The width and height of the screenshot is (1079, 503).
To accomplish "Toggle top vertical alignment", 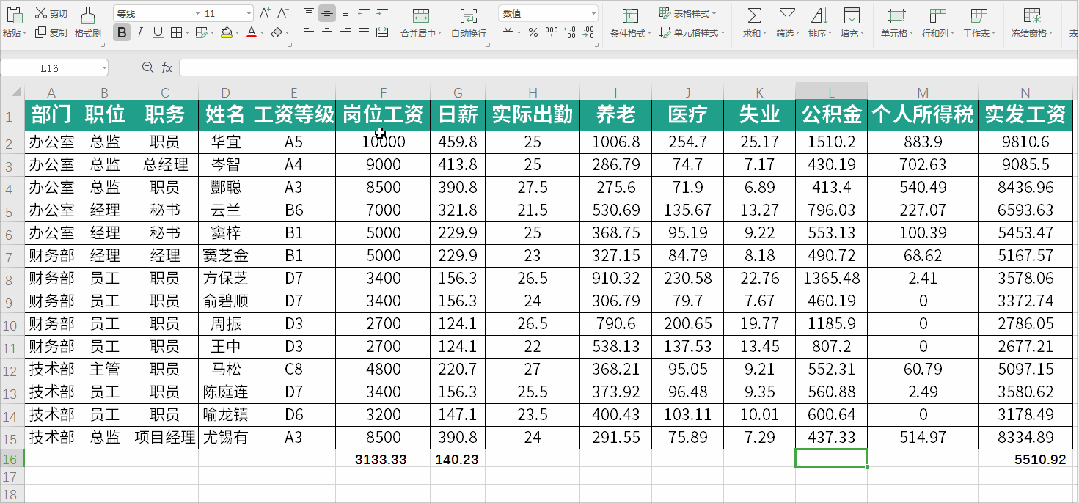I will pyautogui.click(x=309, y=13).
